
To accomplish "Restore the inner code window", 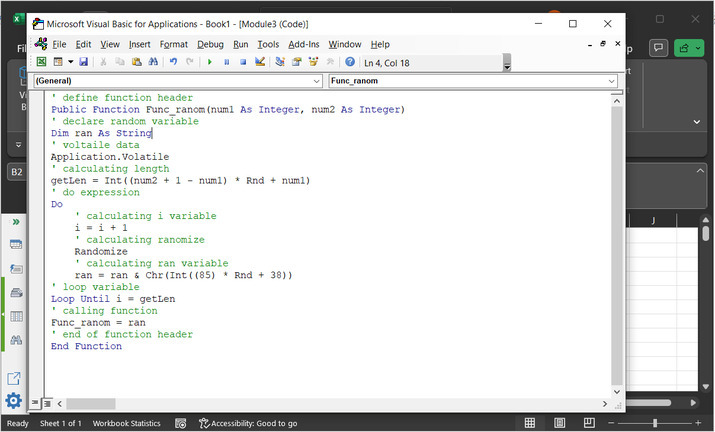I will 603,44.
